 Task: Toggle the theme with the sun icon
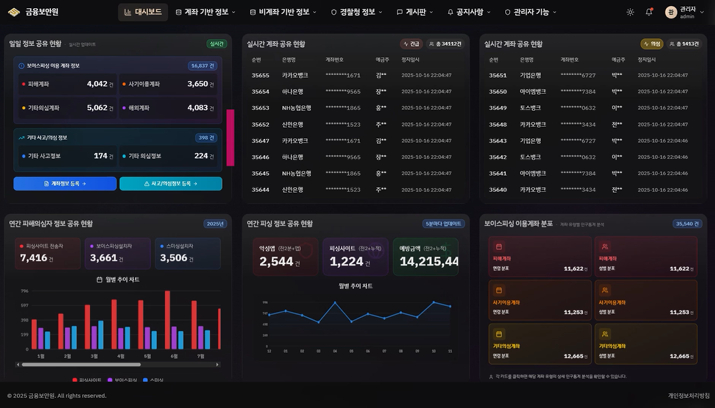(630, 12)
